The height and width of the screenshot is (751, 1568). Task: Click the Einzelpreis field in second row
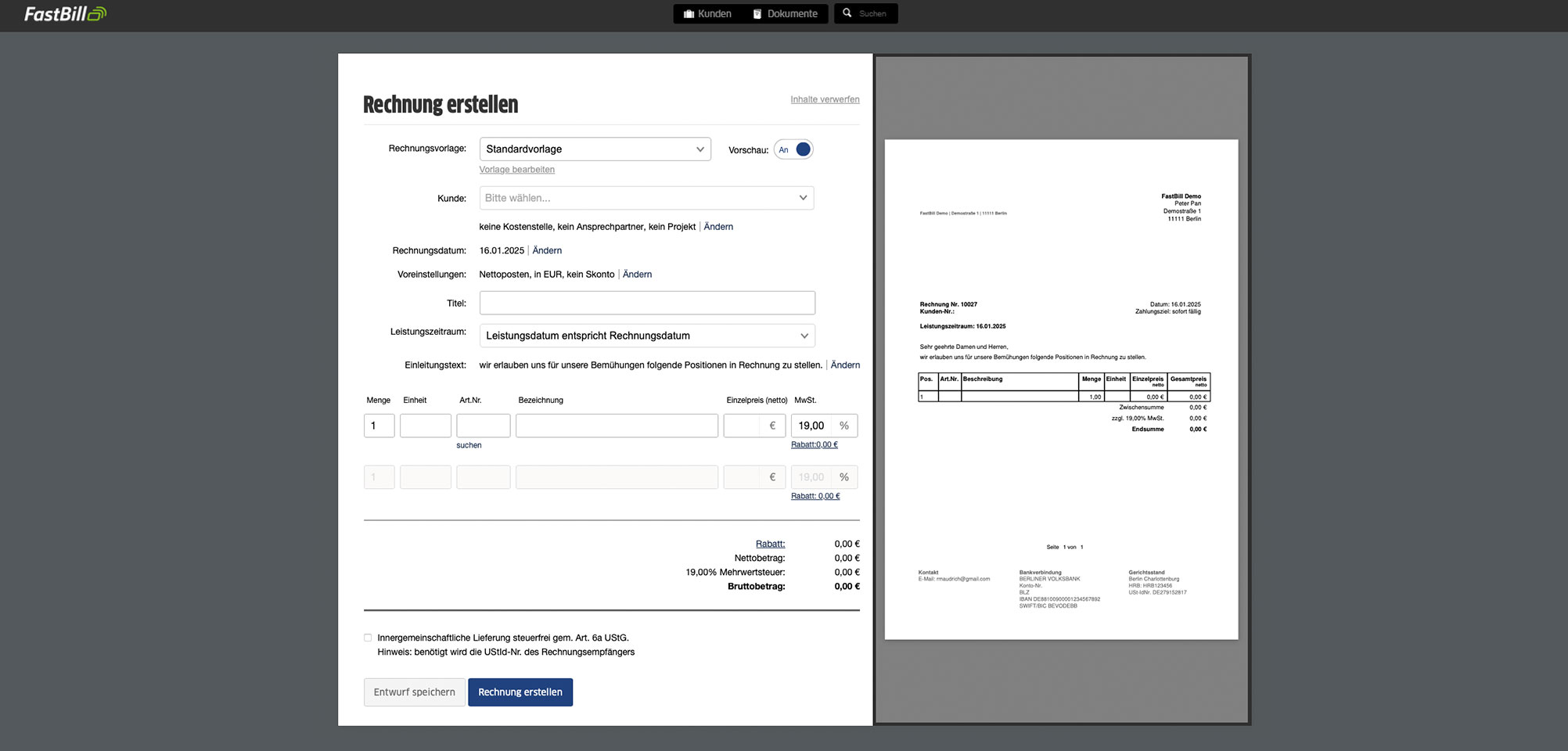(x=754, y=477)
